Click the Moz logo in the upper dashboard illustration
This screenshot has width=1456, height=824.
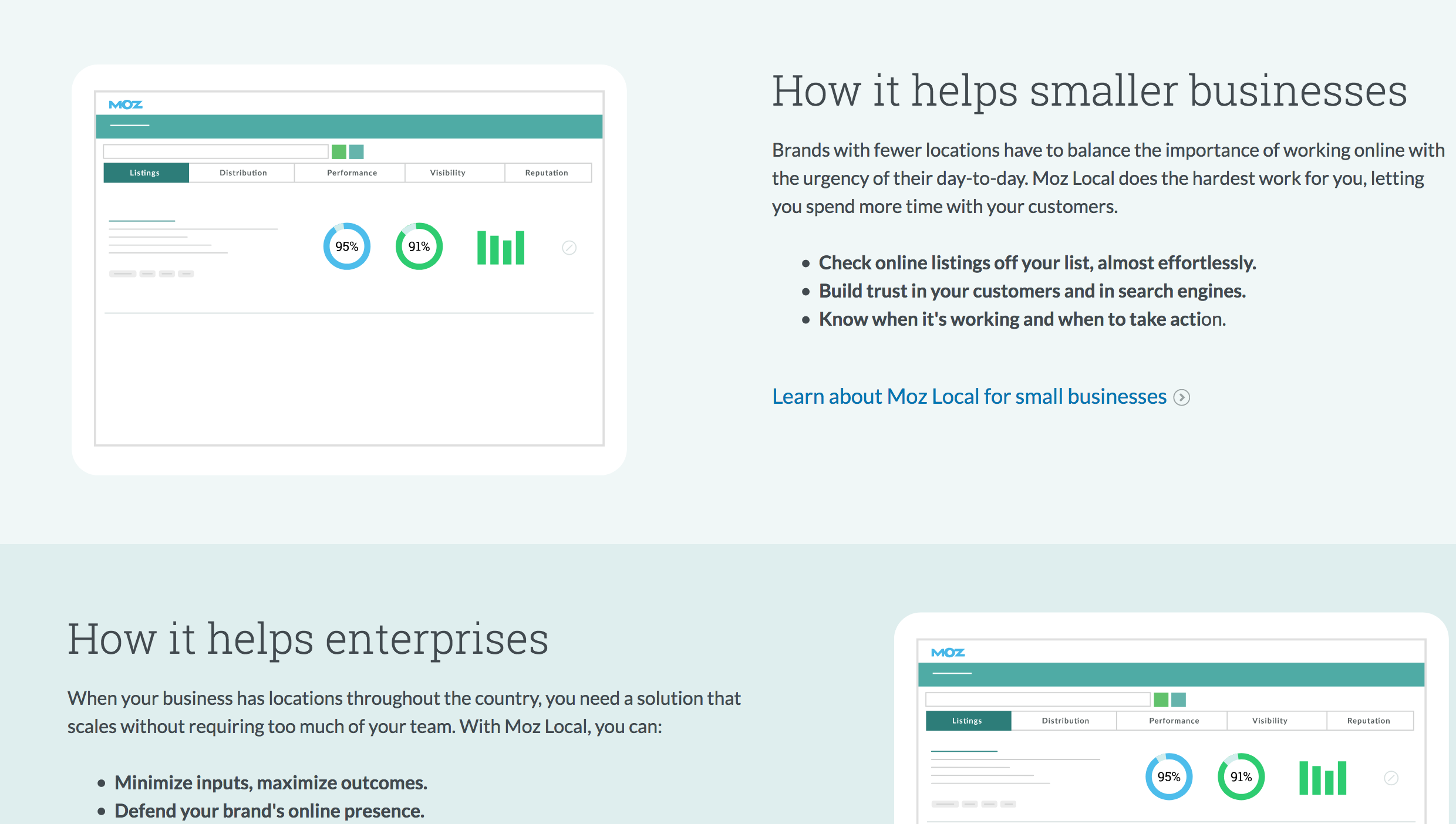pos(126,104)
